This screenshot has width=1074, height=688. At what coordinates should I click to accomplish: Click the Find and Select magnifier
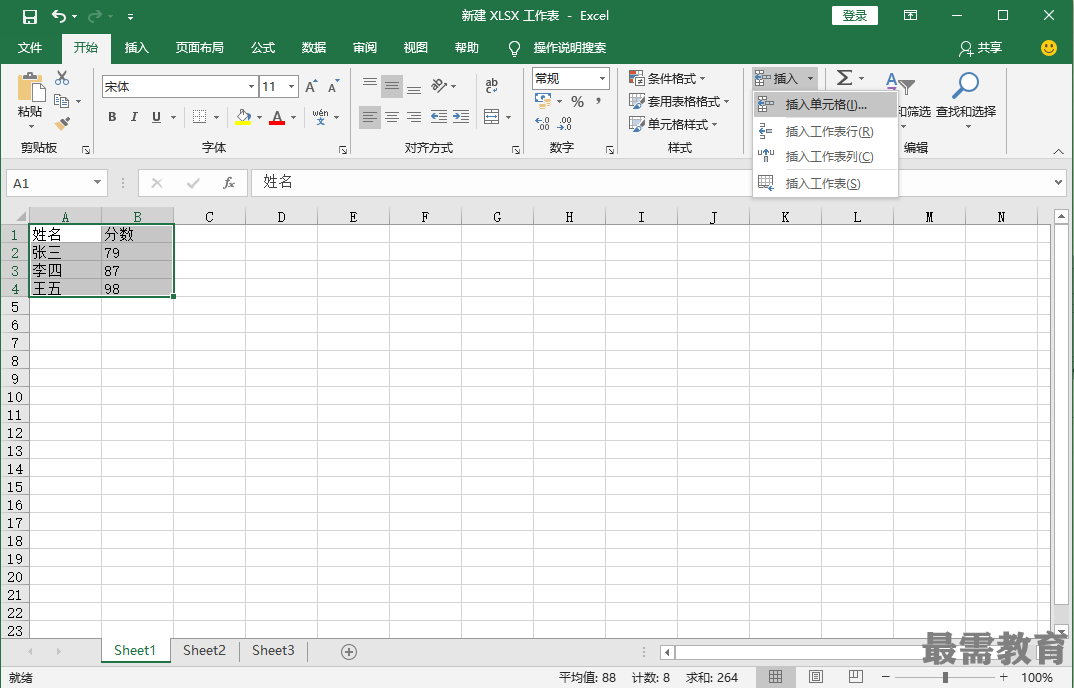click(966, 86)
